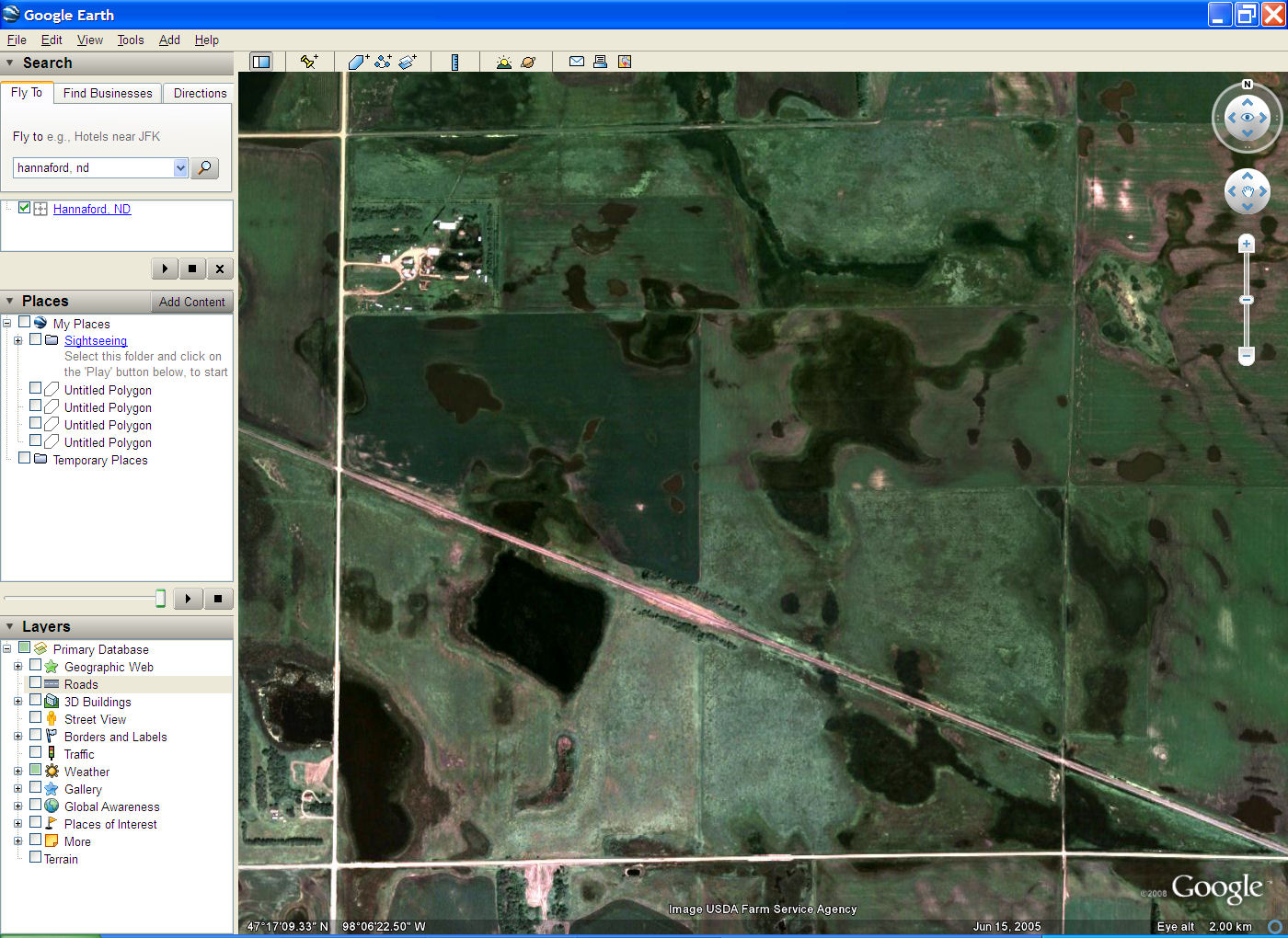Zoom in with the plus button
Image resolution: width=1288 pixels, height=938 pixels.
pyautogui.click(x=1247, y=244)
